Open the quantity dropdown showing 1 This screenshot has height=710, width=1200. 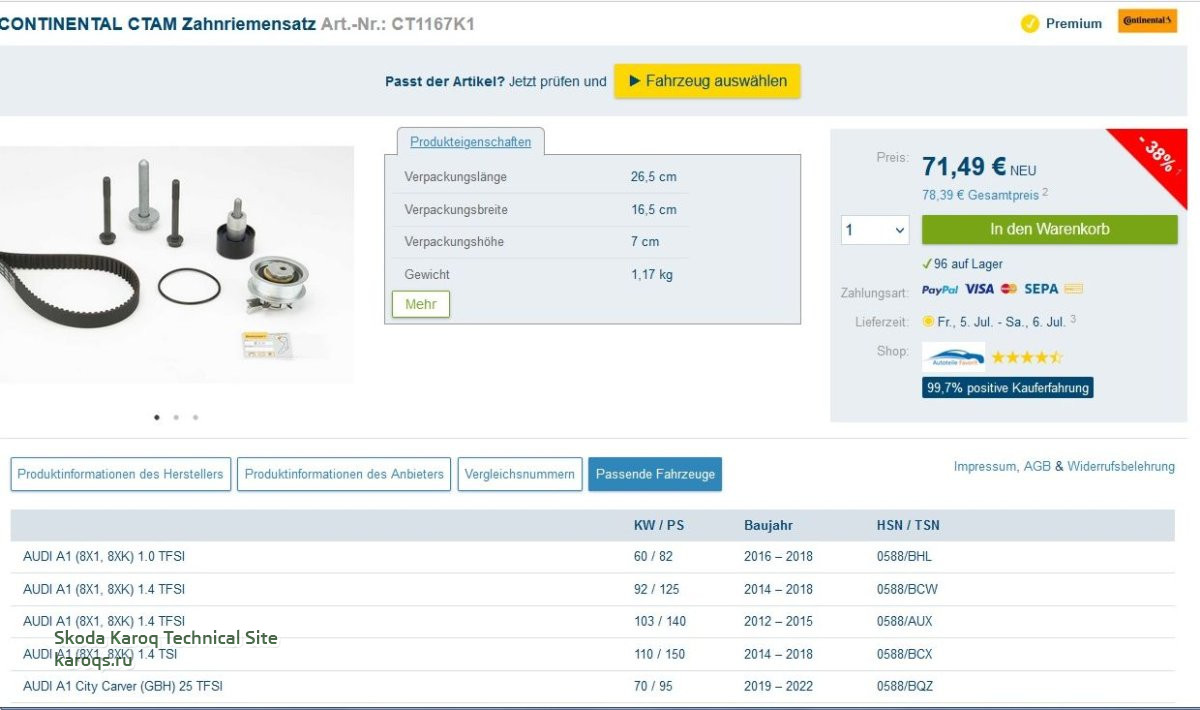[875, 230]
